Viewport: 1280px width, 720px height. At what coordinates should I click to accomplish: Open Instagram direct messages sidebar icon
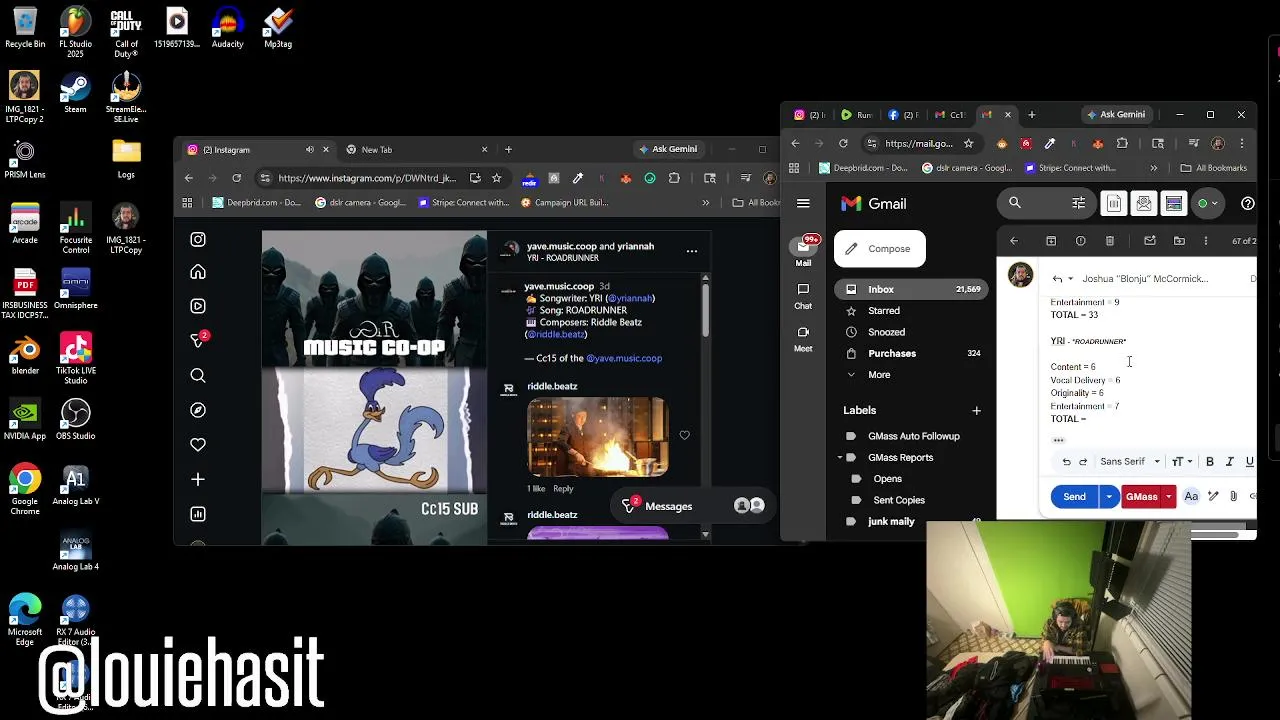[198, 340]
